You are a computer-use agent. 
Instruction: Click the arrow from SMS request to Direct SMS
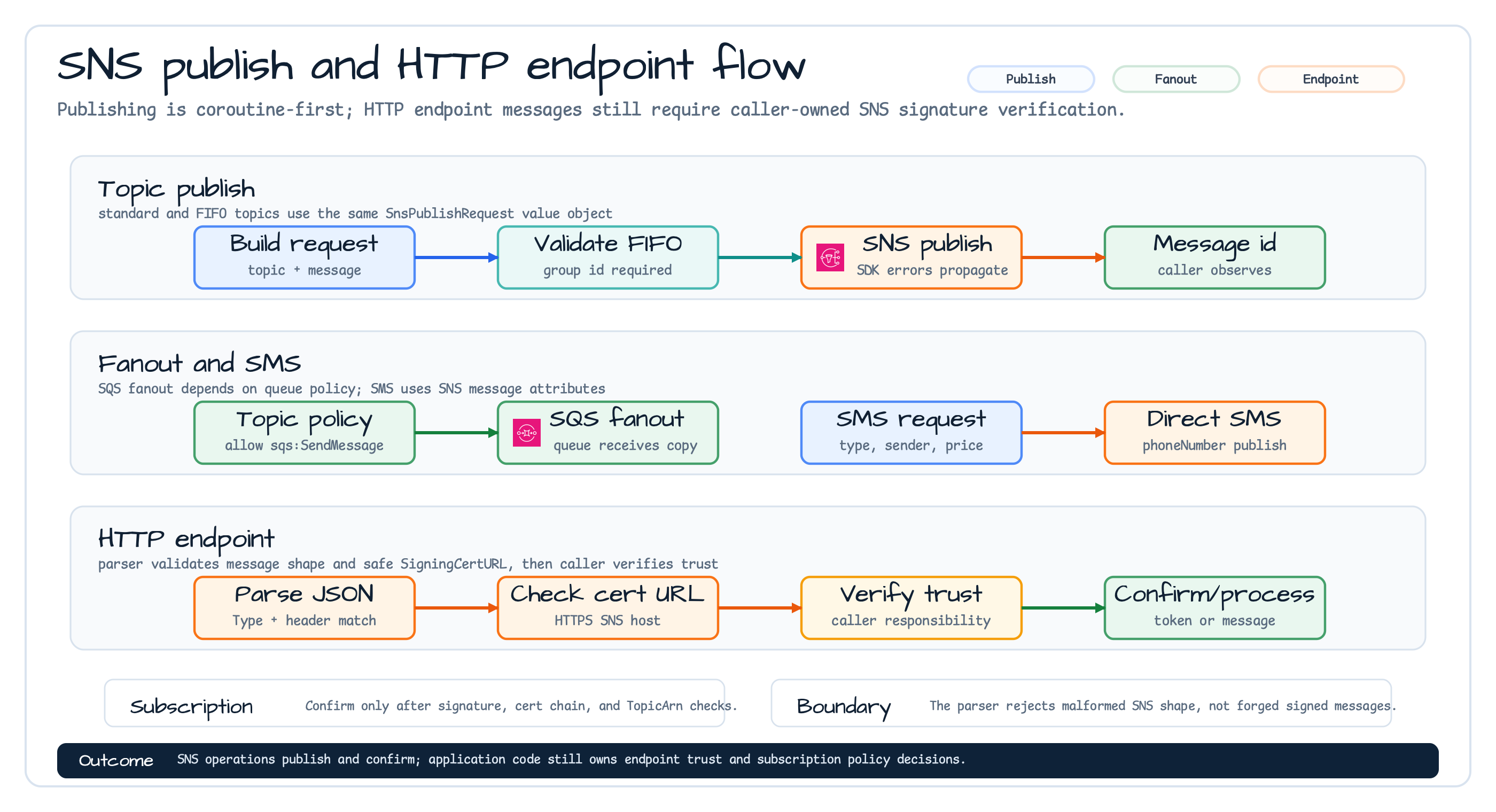point(1063,433)
